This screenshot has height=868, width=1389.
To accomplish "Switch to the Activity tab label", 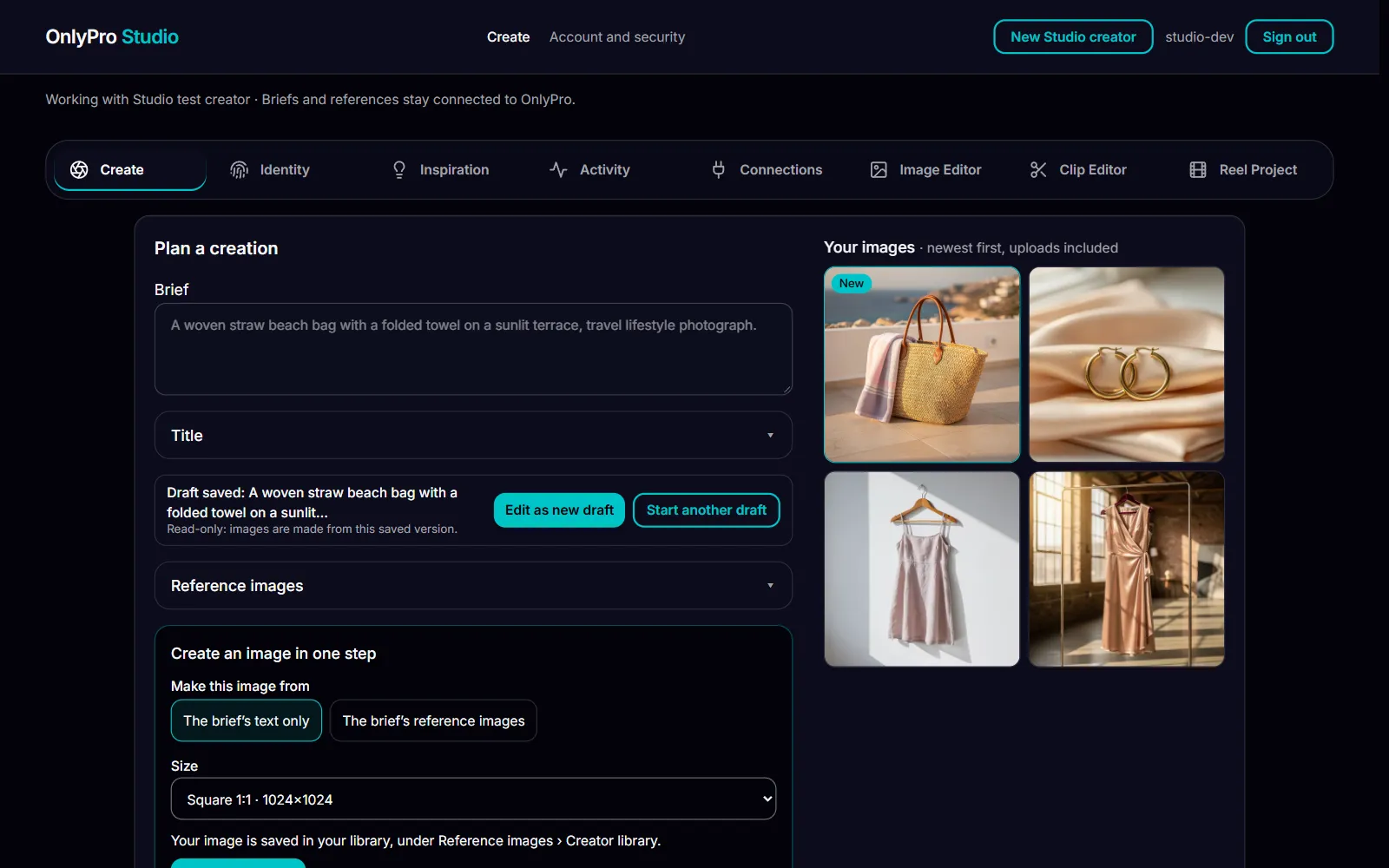I will (604, 170).
